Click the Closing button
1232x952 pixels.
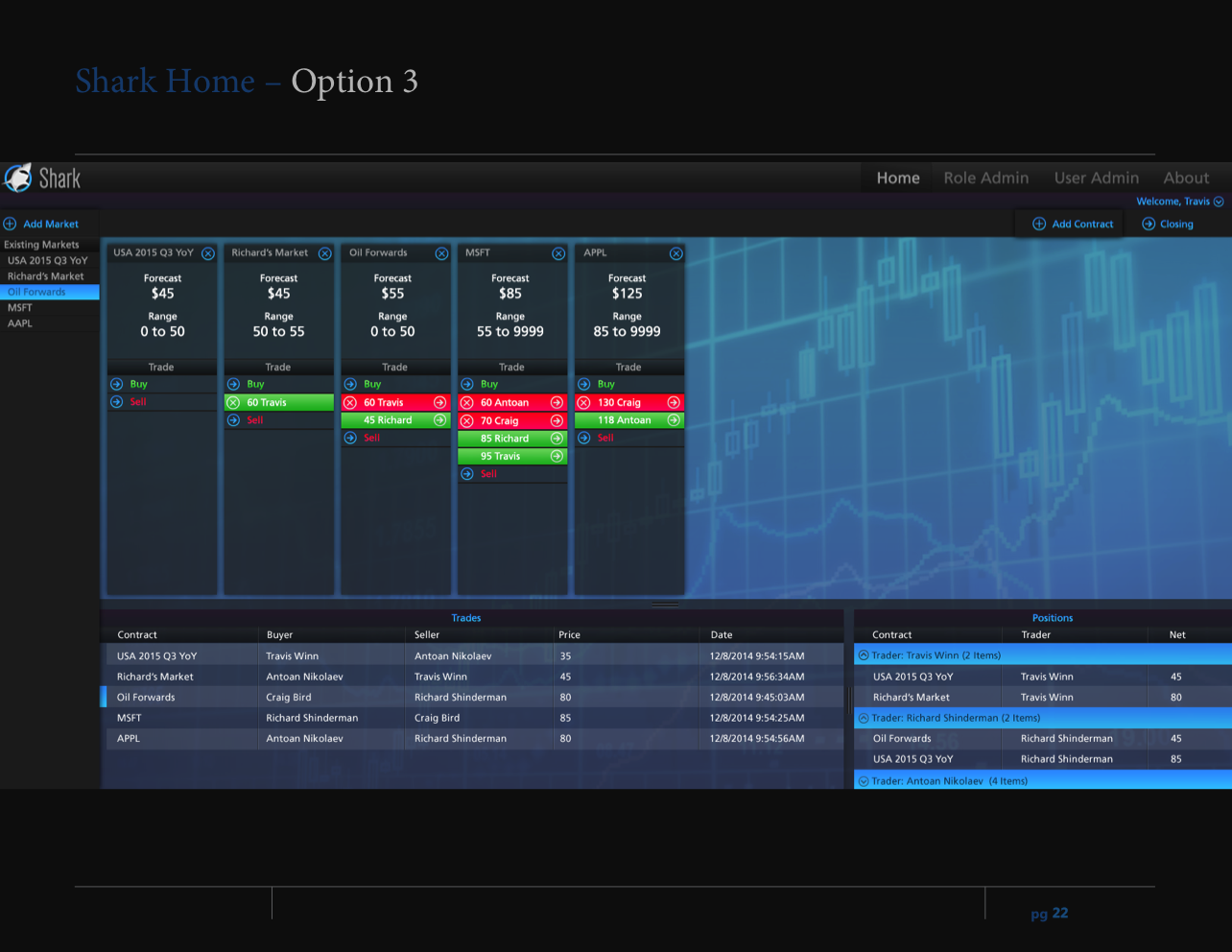tap(1168, 224)
